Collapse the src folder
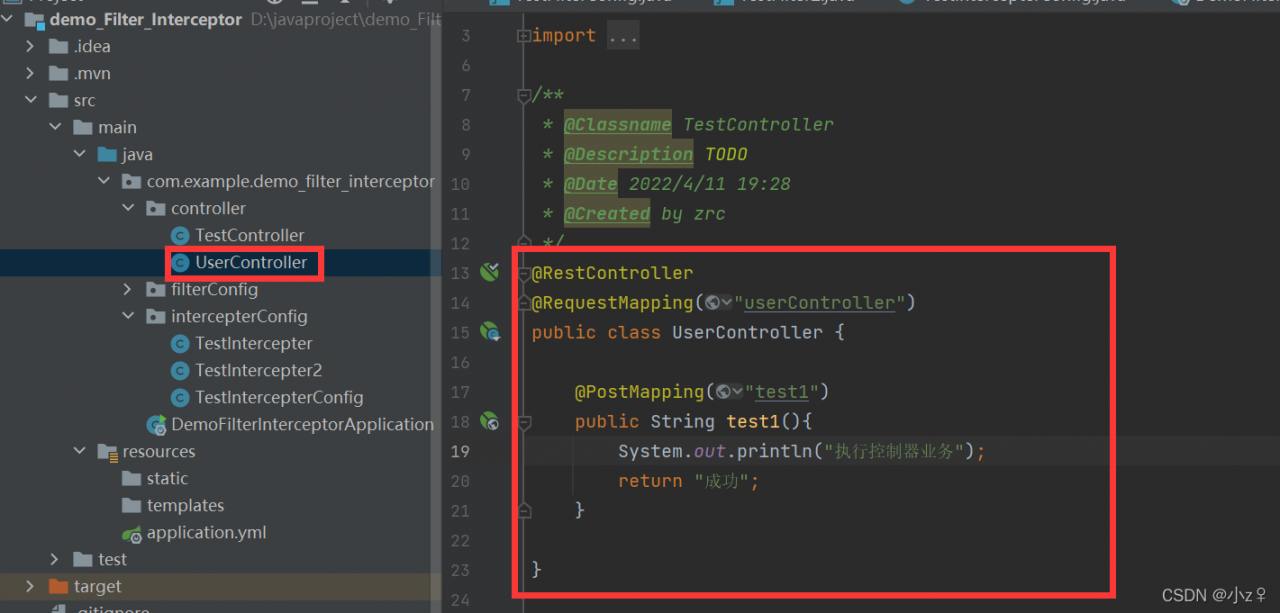This screenshot has height=613, width=1280. (30, 101)
